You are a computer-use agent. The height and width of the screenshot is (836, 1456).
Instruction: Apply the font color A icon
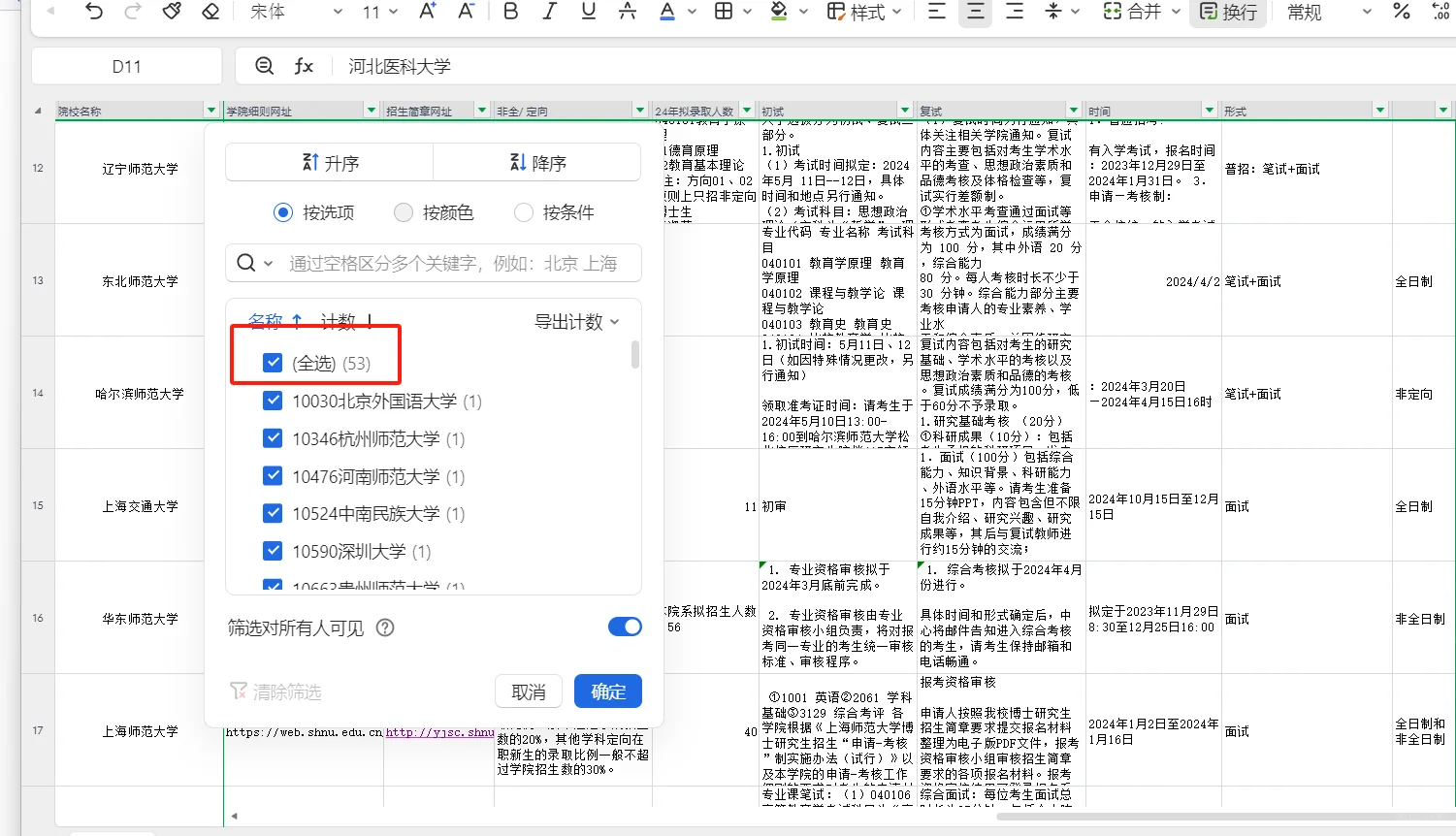(667, 12)
